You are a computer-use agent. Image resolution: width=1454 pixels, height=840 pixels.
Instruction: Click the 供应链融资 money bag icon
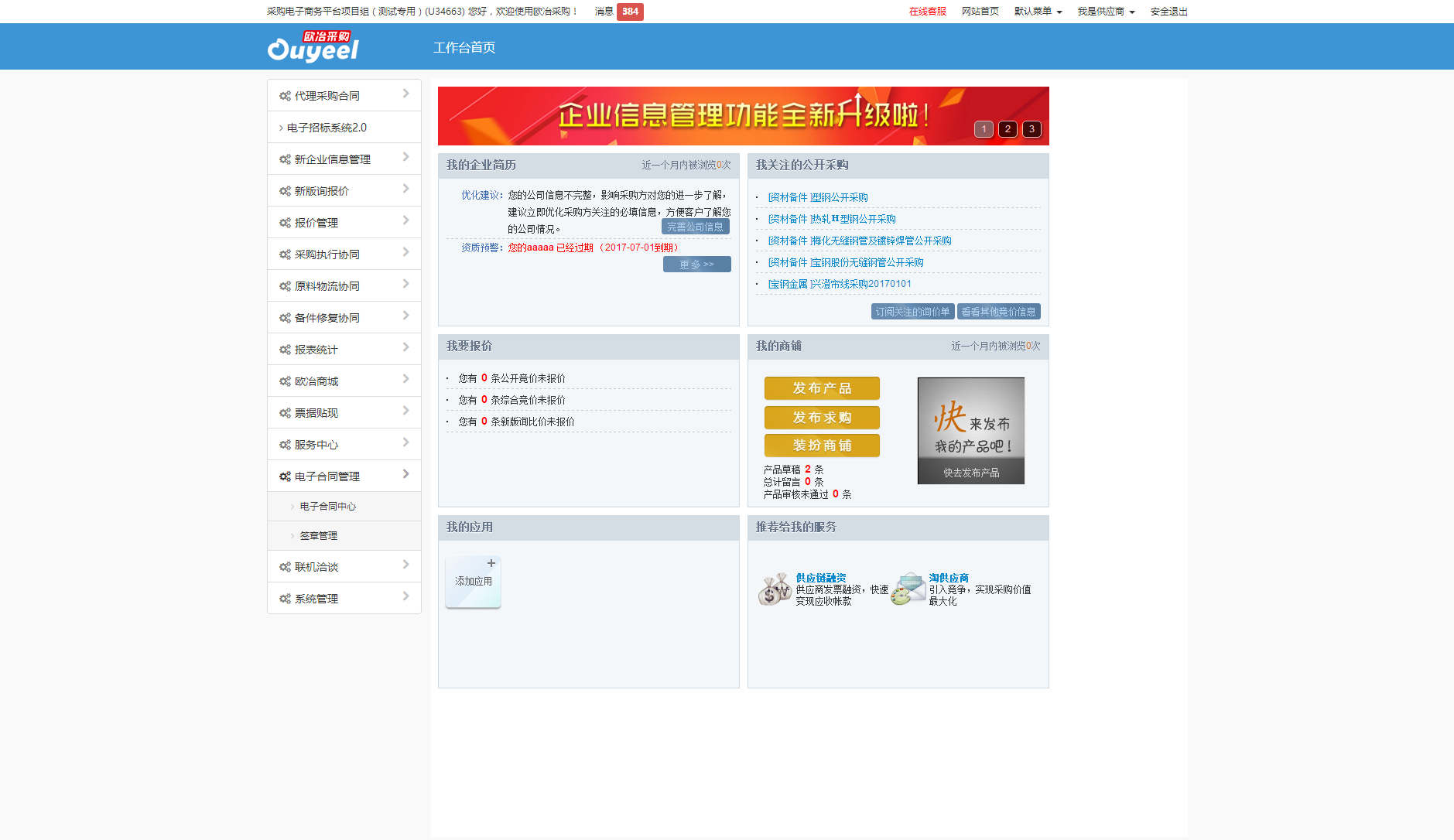775,589
